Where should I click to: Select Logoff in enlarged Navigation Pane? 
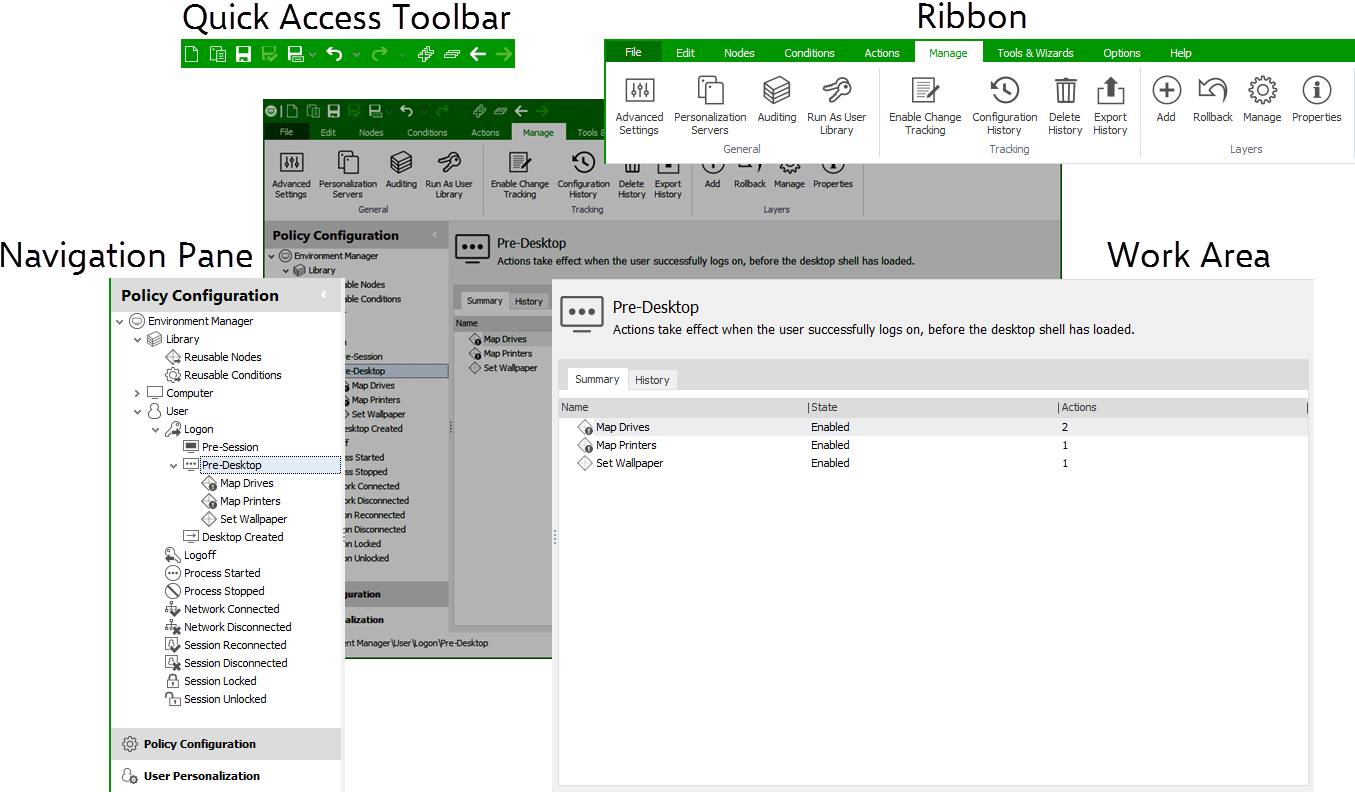point(200,555)
